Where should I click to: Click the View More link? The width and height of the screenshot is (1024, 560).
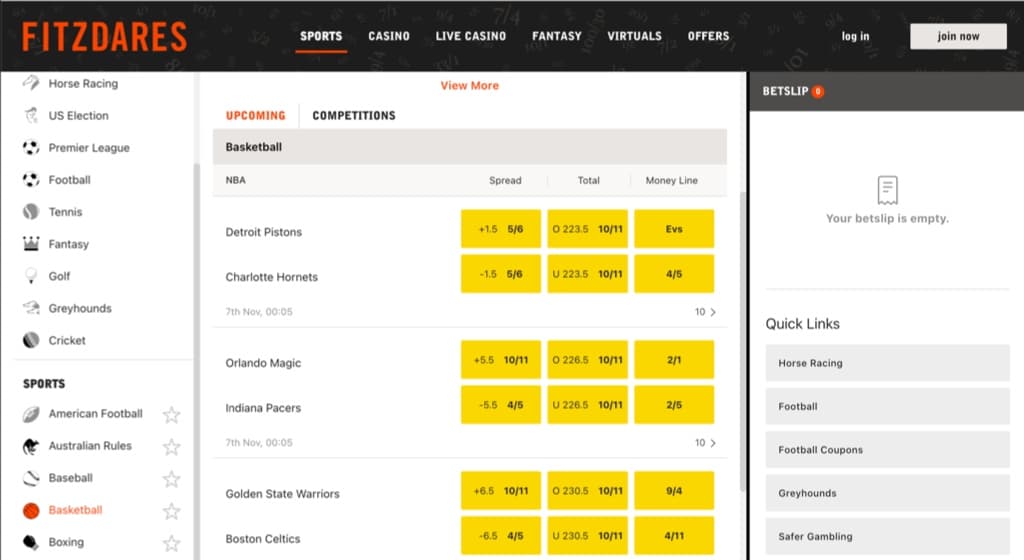pyautogui.click(x=470, y=86)
